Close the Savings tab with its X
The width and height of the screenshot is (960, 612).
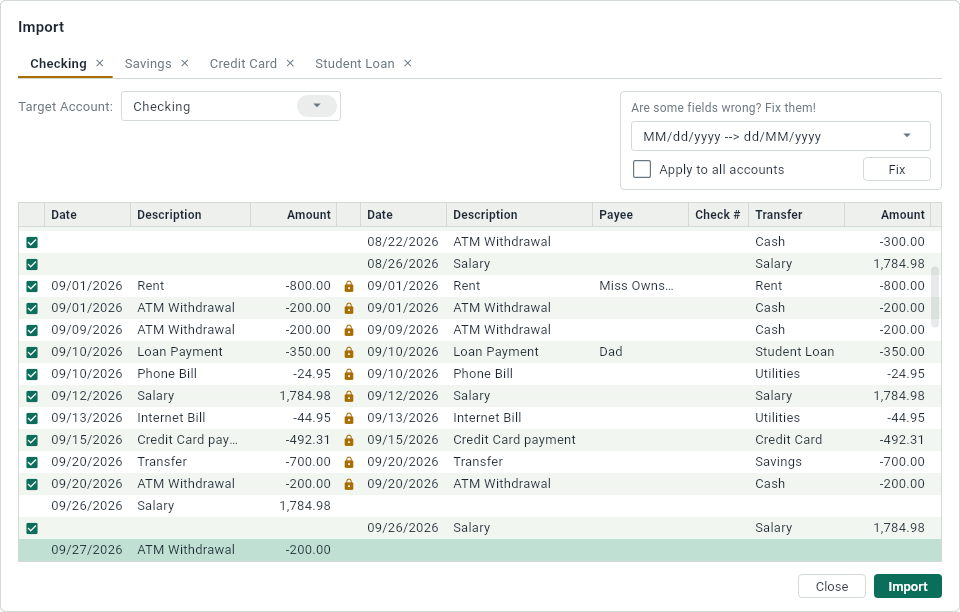click(185, 63)
